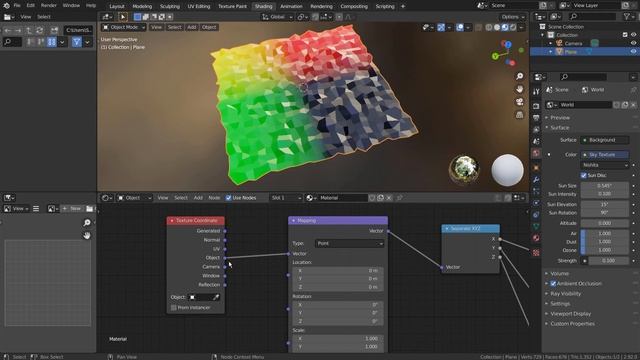This screenshot has width=640, height=360.
Task: Select wireframe viewport shading icon
Action: 489,27
